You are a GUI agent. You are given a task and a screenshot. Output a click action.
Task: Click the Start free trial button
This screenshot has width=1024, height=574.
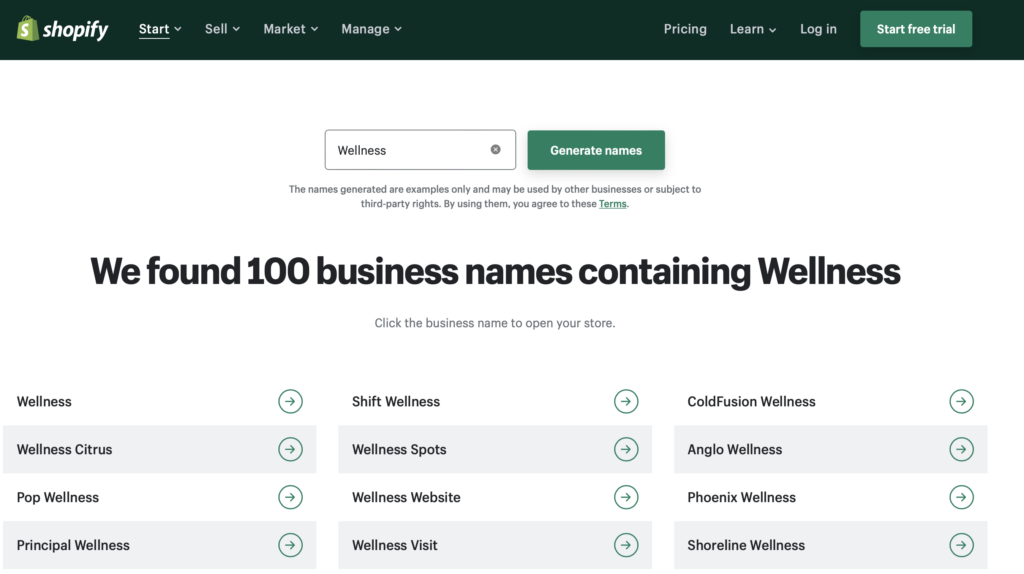(x=915, y=29)
